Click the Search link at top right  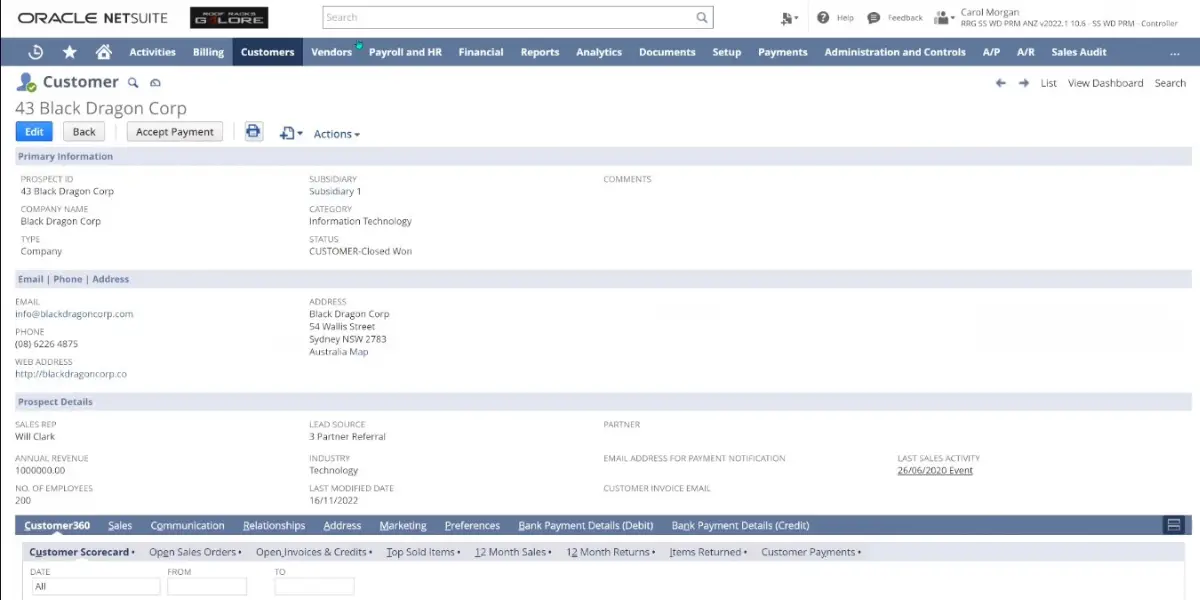pyautogui.click(x=1170, y=83)
